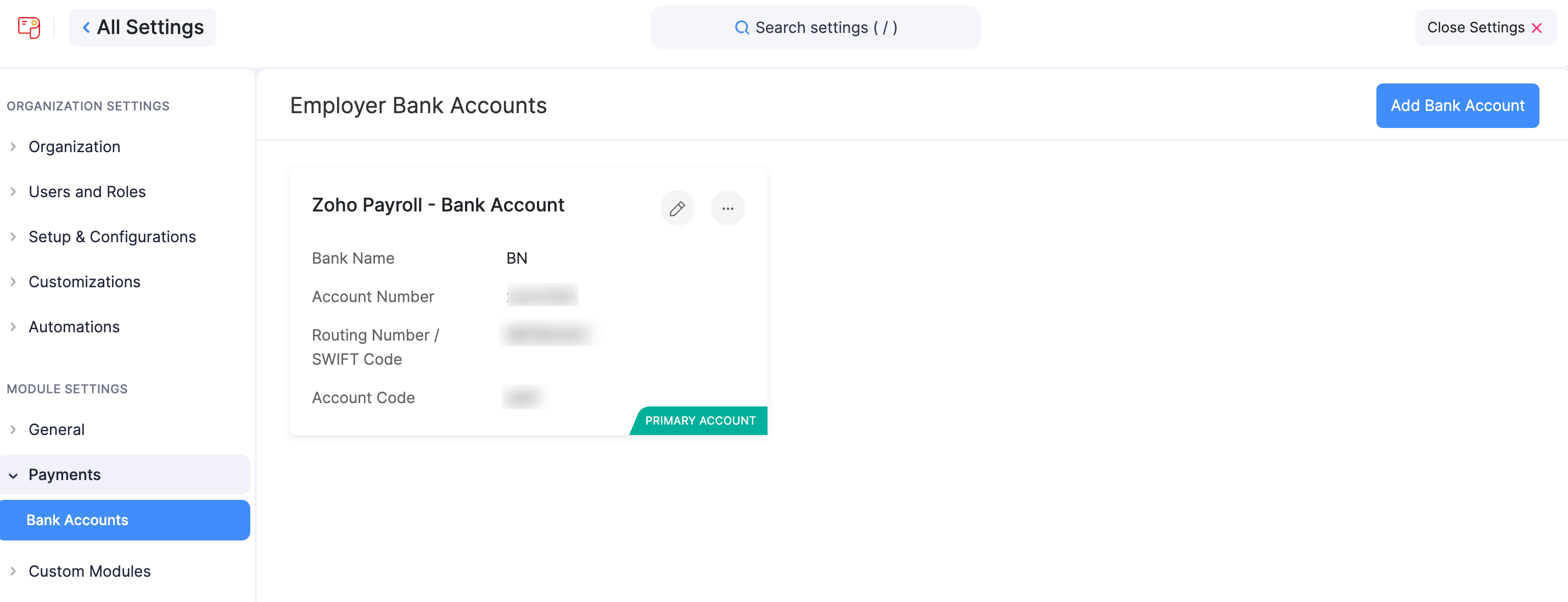
Task: Click inside the Search settings field
Action: point(816,27)
